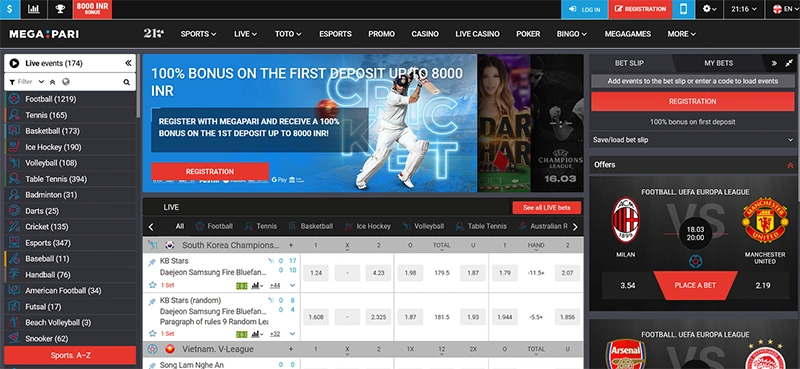Bet on odds 1.24 for KB Stars

pyautogui.click(x=316, y=273)
